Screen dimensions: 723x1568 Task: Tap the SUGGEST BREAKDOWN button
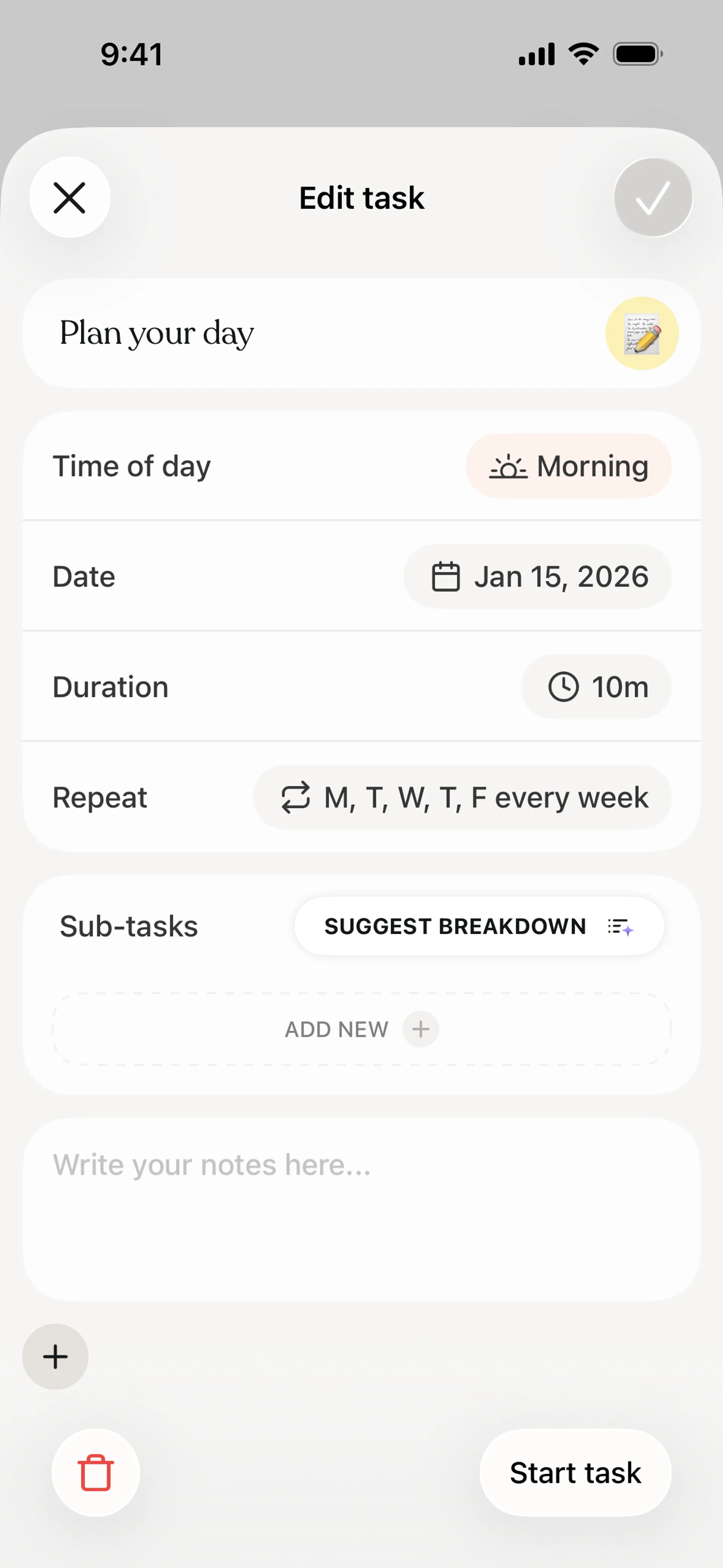point(455,926)
